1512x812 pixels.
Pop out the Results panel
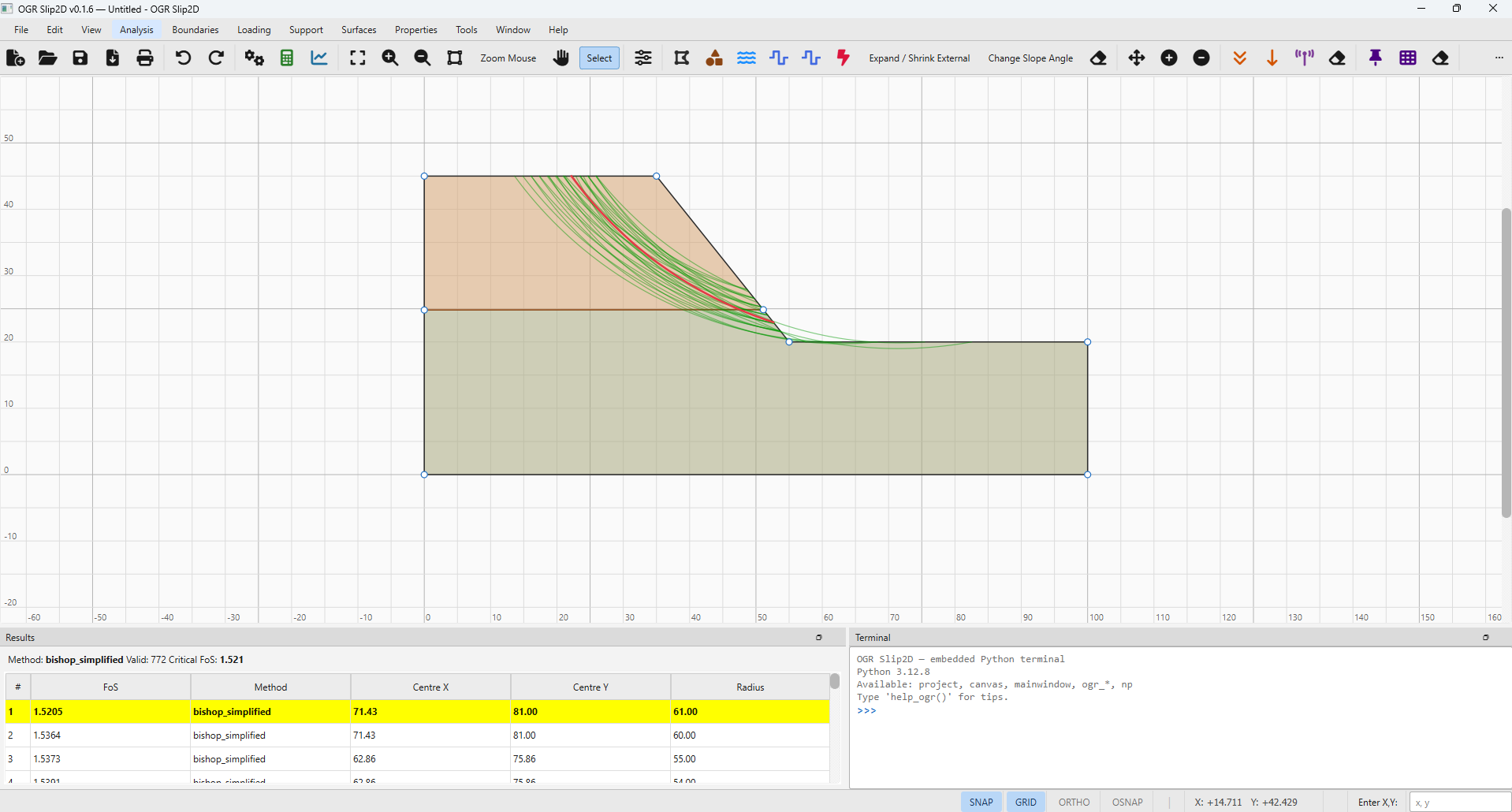click(818, 637)
